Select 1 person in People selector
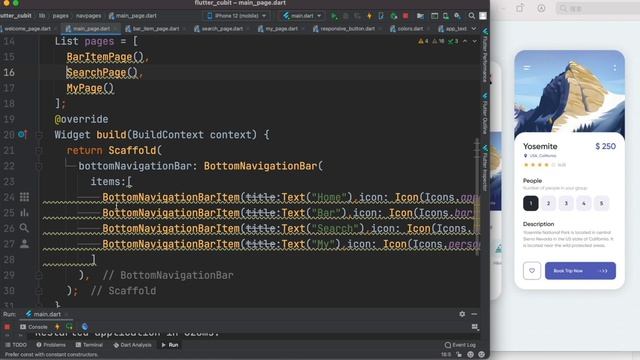The height and width of the screenshot is (360, 640). click(531, 203)
